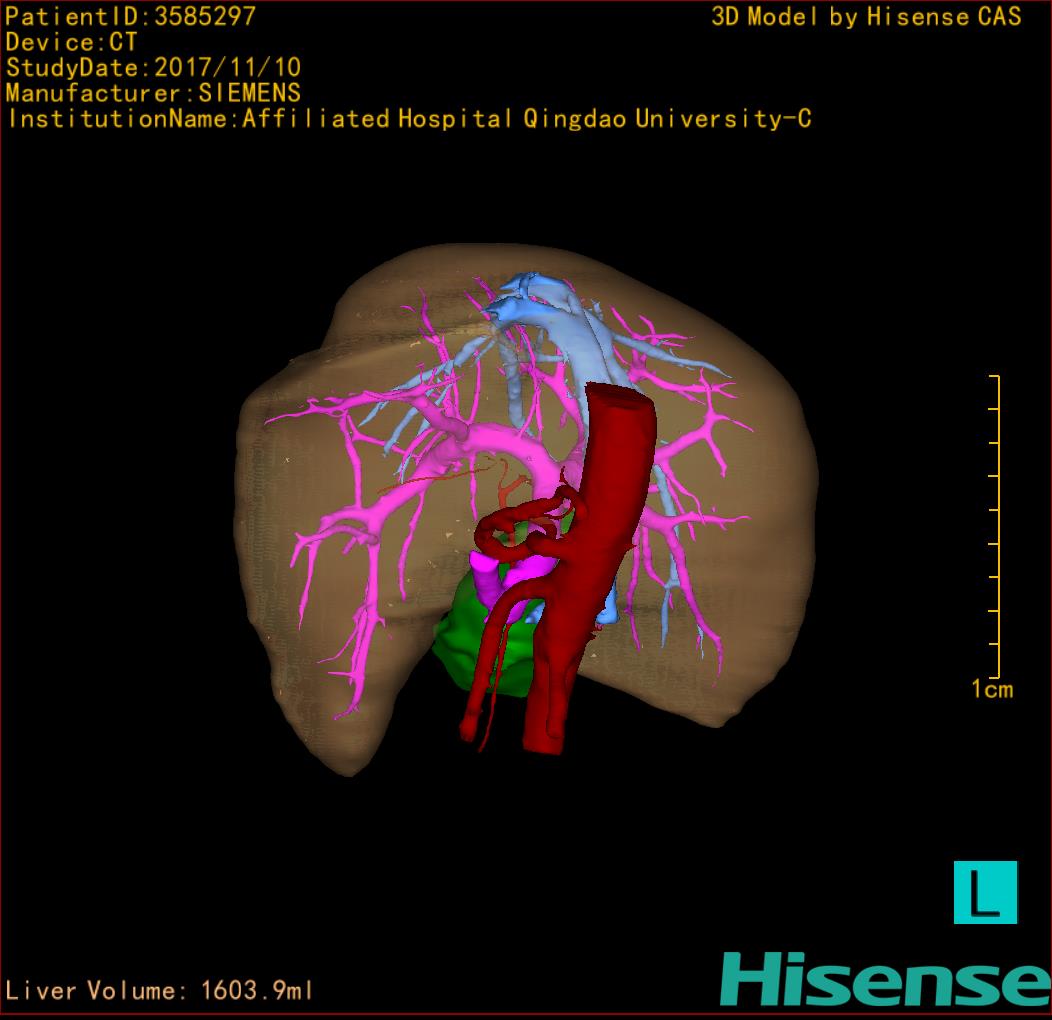
Task: Click the yellow scale bar ruler
Action: [x=994, y=526]
